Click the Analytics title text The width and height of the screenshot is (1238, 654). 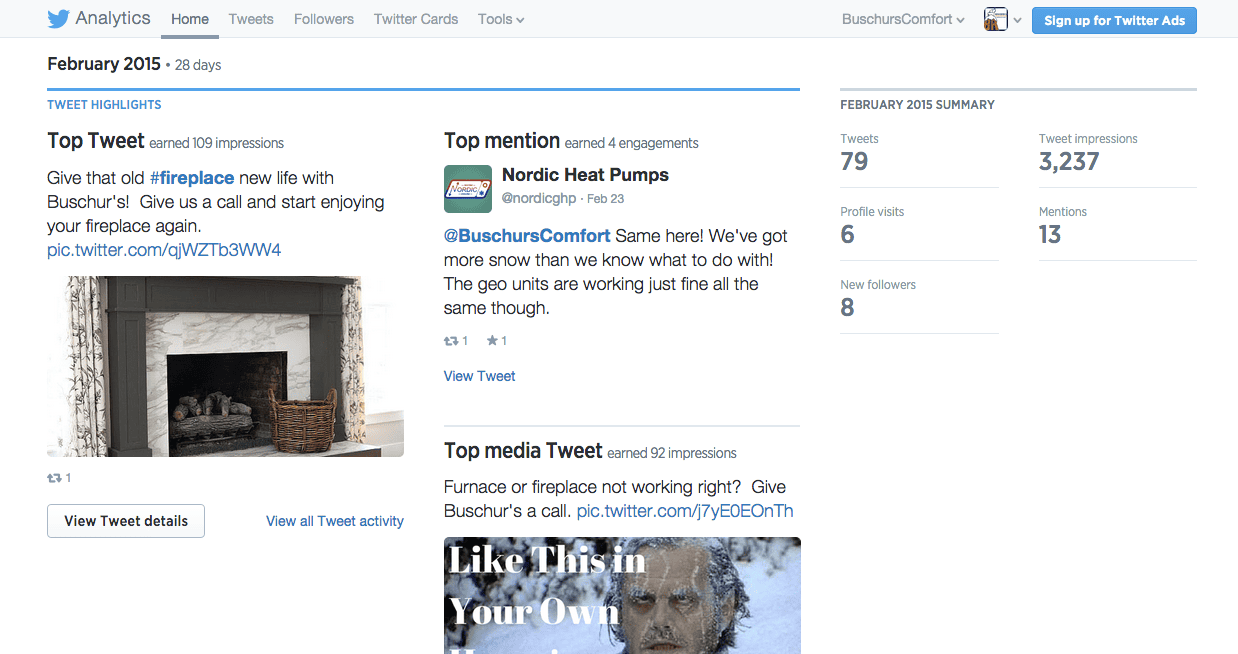[x=113, y=18]
